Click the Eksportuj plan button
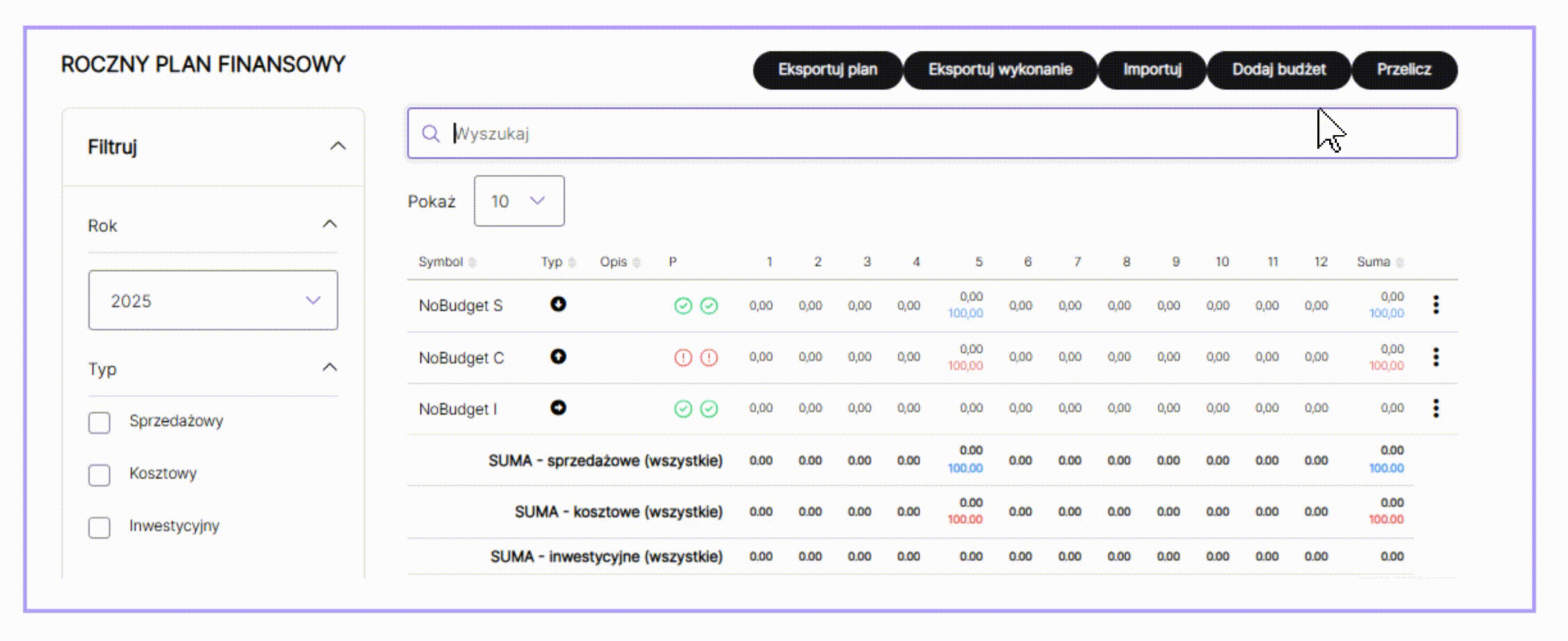This screenshot has width=1568, height=641. (828, 70)
